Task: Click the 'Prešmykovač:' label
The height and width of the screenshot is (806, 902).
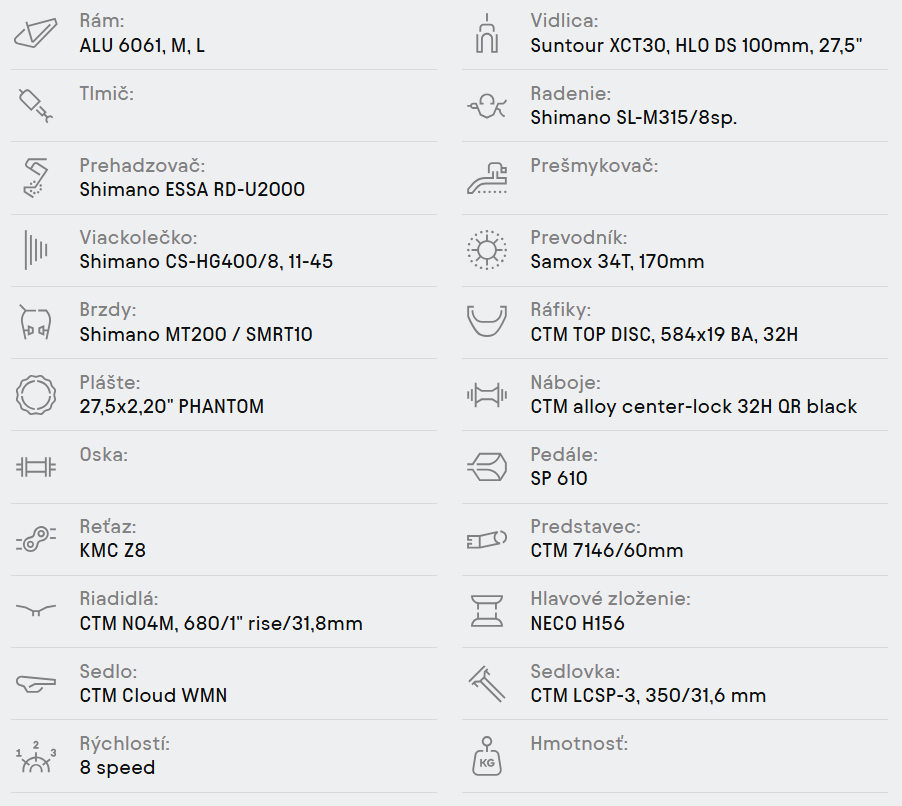Action: (594, 166)
